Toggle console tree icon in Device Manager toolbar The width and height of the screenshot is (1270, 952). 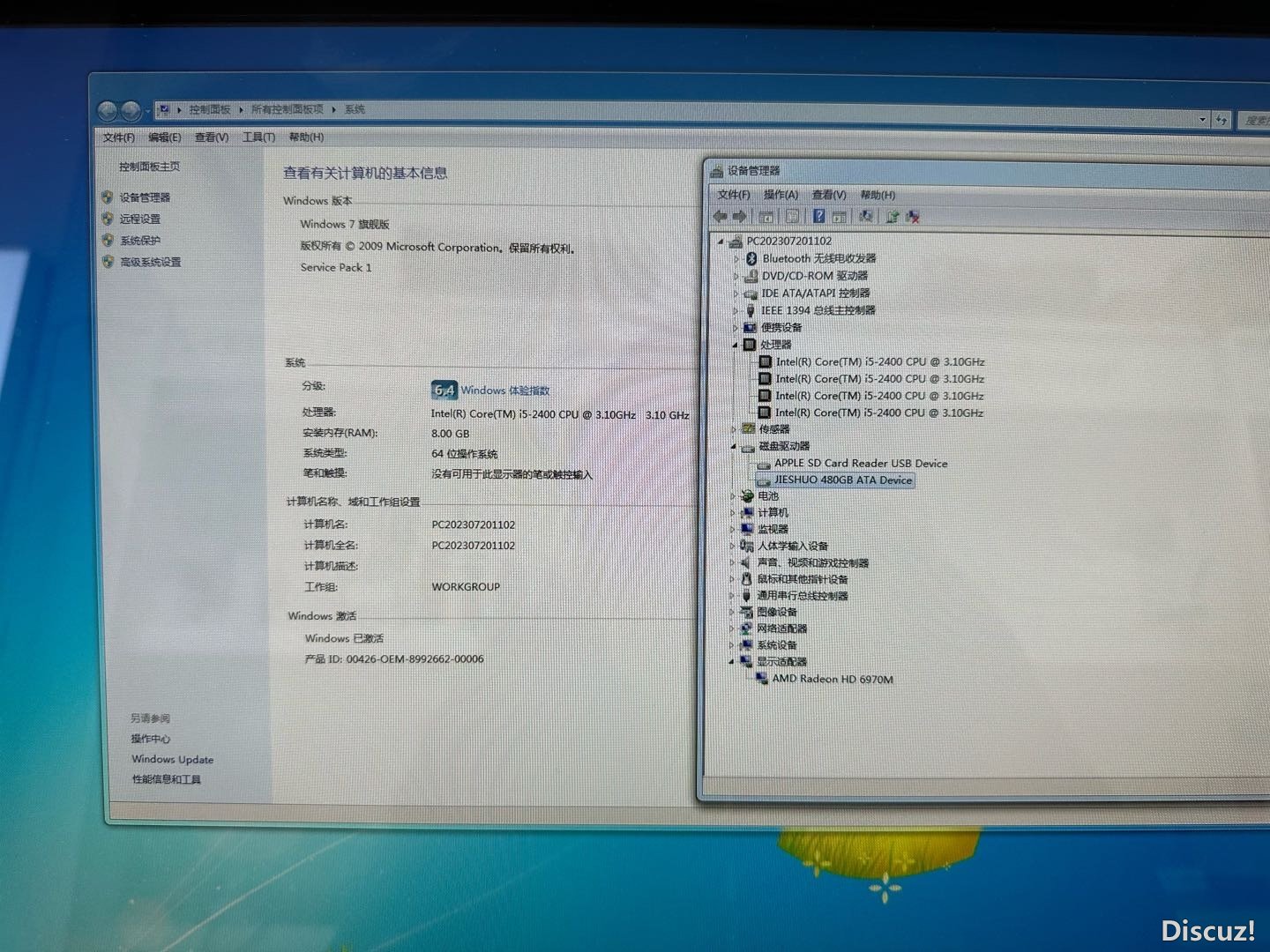(x=767, y=216)
